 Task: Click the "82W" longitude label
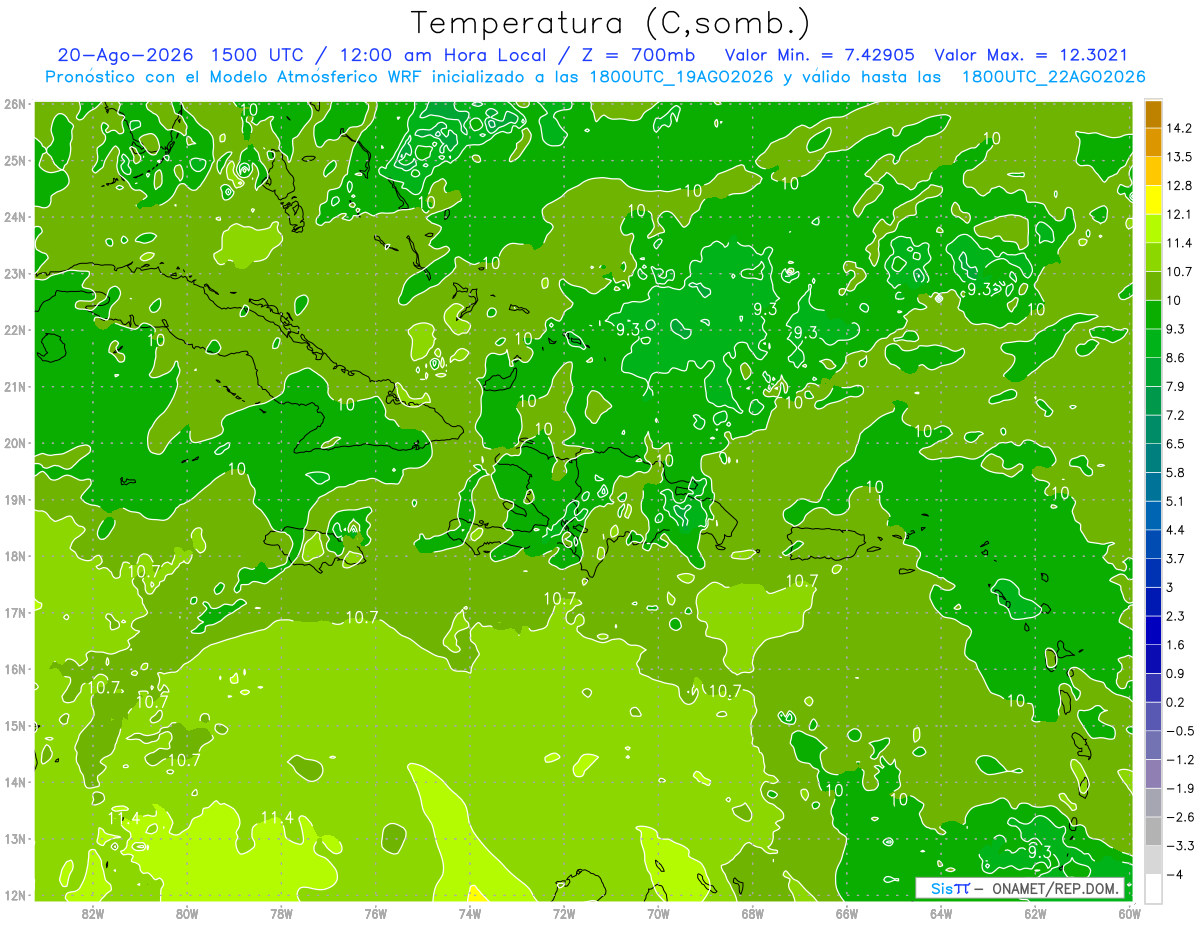pyautogui.click(x=93, y=913)
